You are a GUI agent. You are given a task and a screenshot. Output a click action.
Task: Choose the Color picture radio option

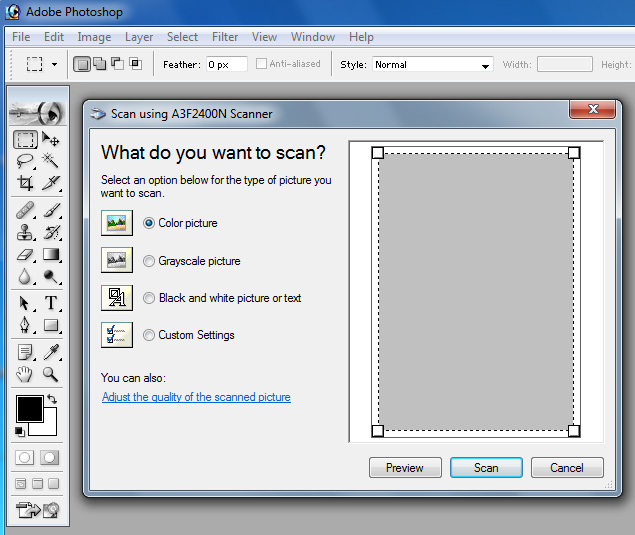tap(149, 223)
